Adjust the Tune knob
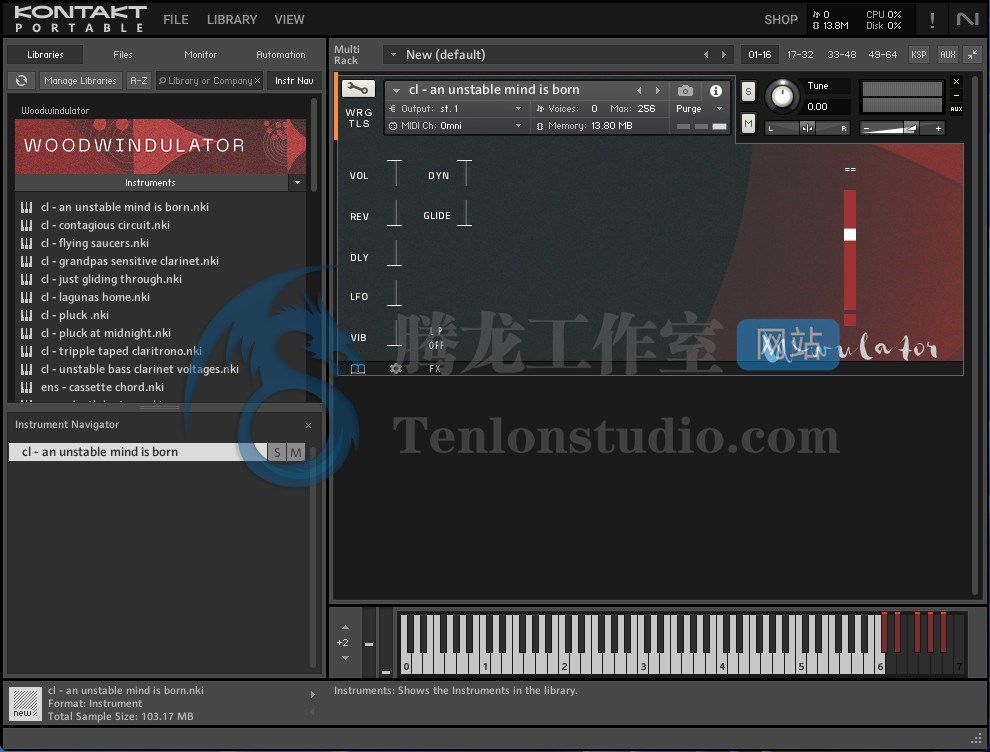Viewport: 990px width, 752px height. click(x=782, y=97)
